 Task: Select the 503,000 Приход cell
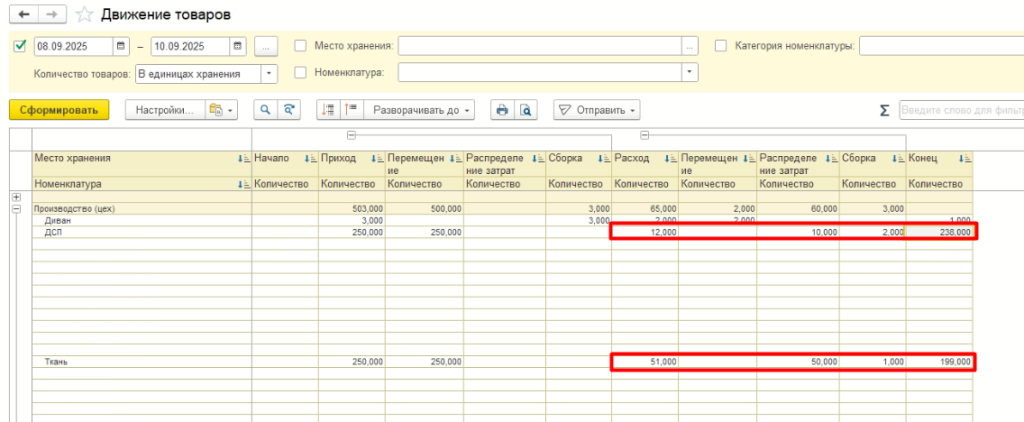pos(352,209)
